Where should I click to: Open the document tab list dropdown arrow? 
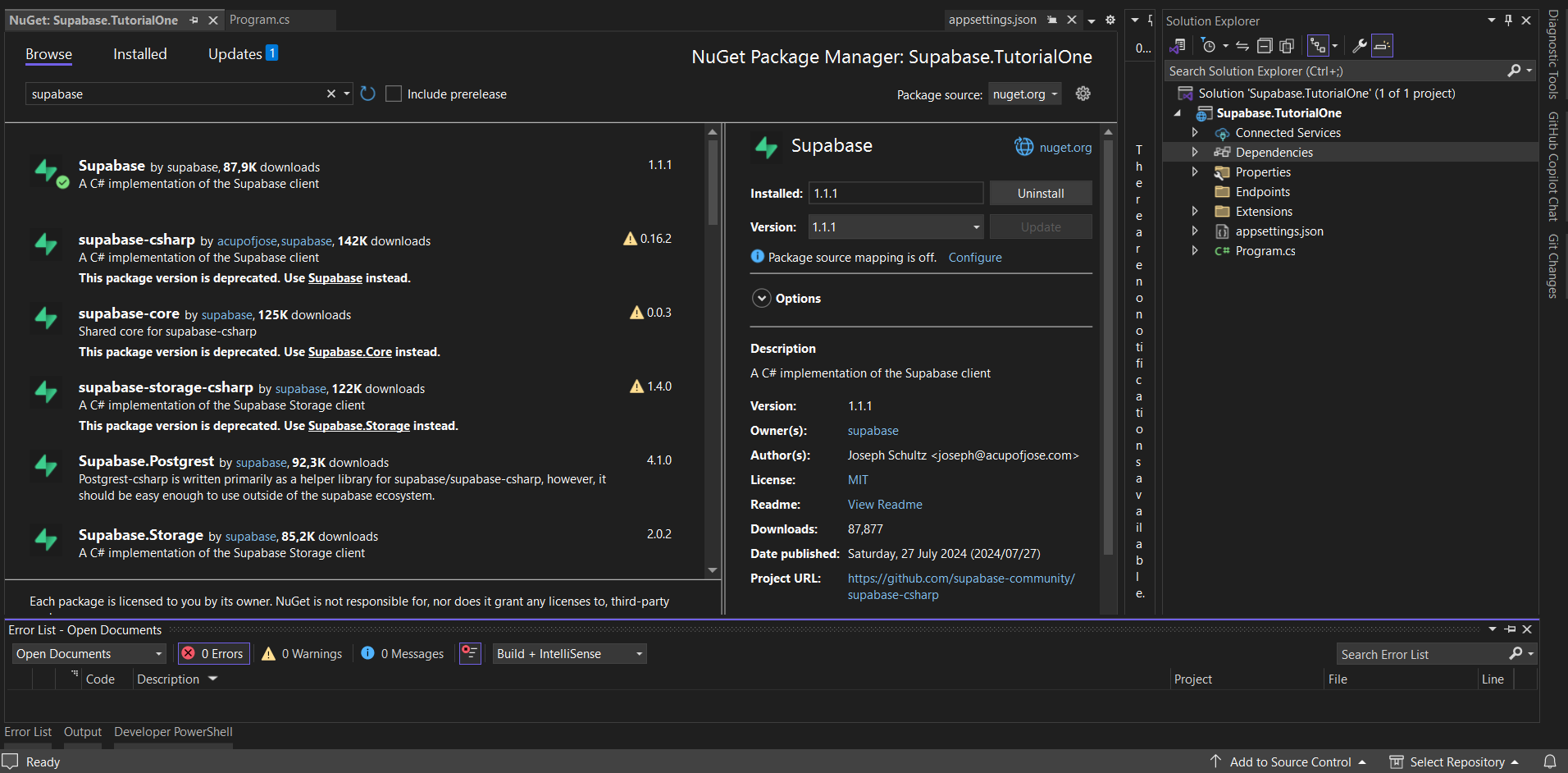[x=1092, y=20]
